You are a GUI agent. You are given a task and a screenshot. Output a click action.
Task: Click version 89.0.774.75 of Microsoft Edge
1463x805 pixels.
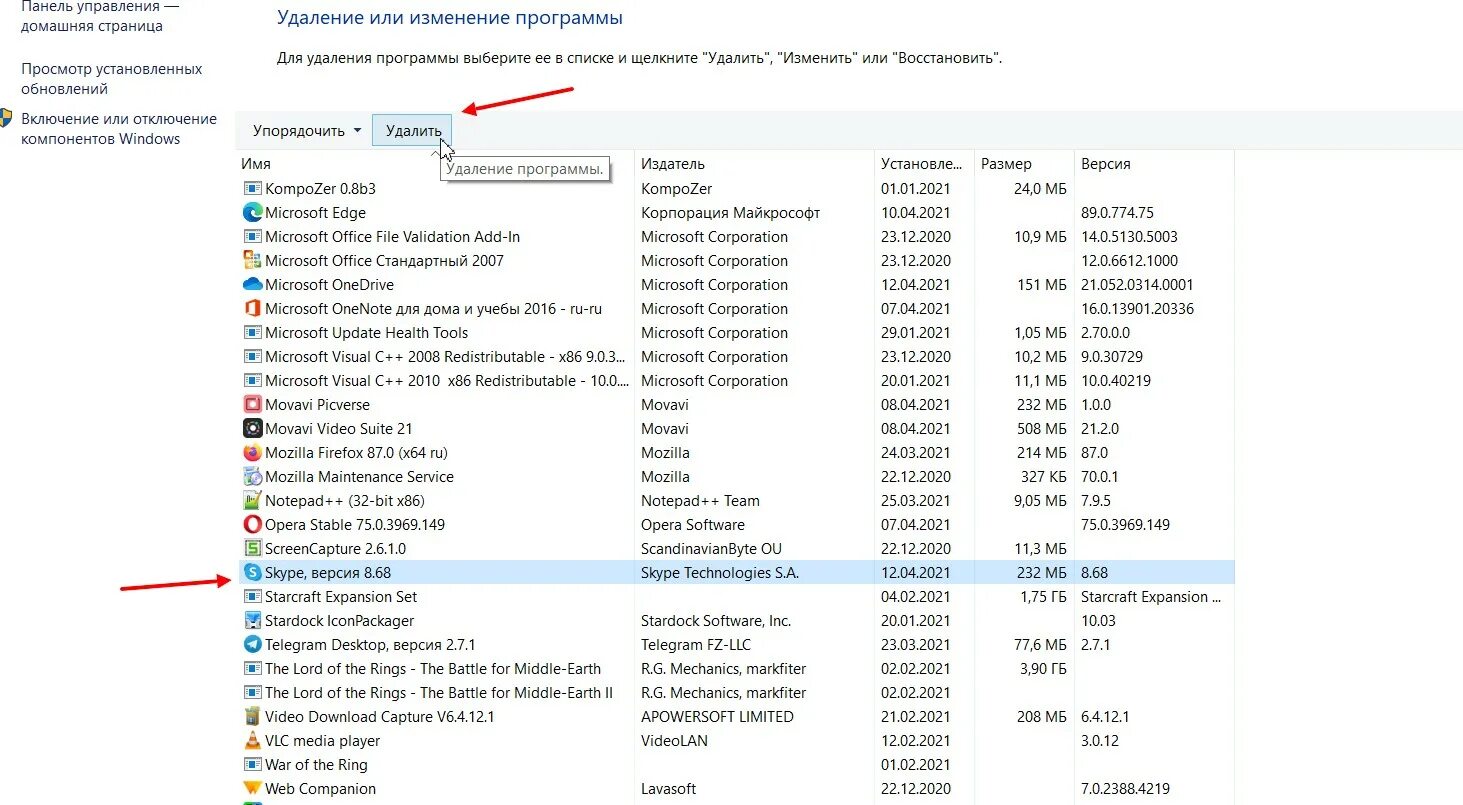point(1117,213)
